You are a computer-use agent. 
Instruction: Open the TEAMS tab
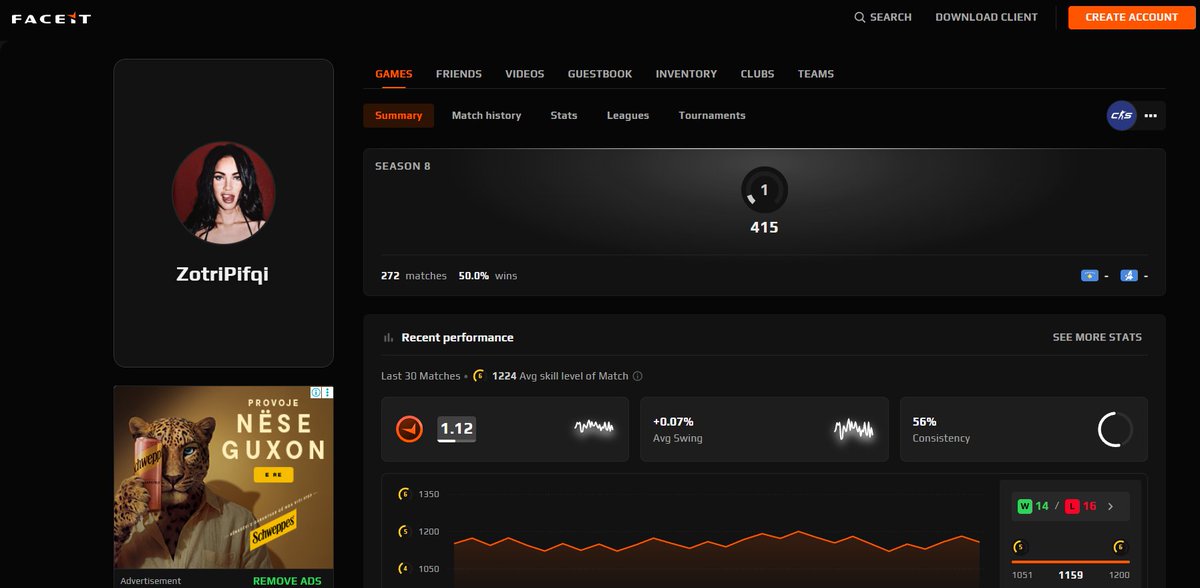click(816, 74)
